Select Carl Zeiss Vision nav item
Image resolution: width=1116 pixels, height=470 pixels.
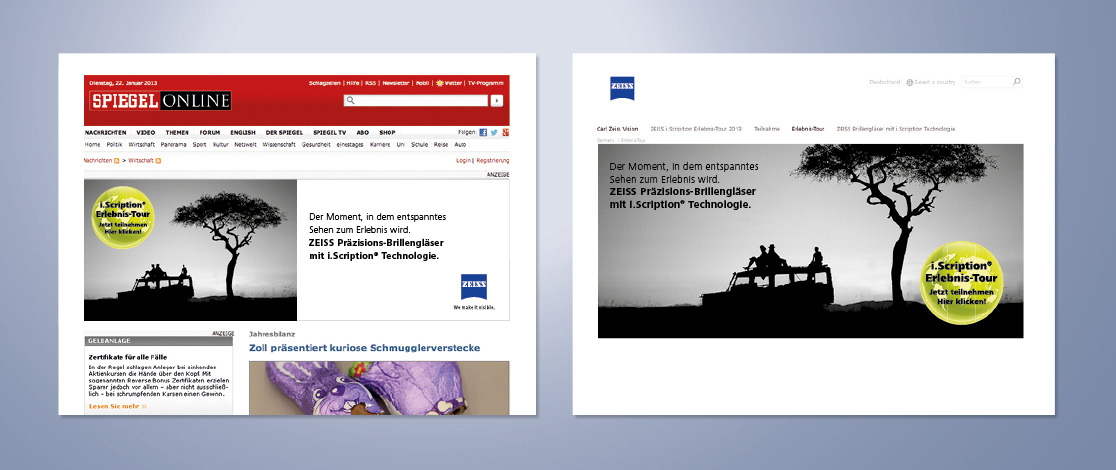click(617, 129)
